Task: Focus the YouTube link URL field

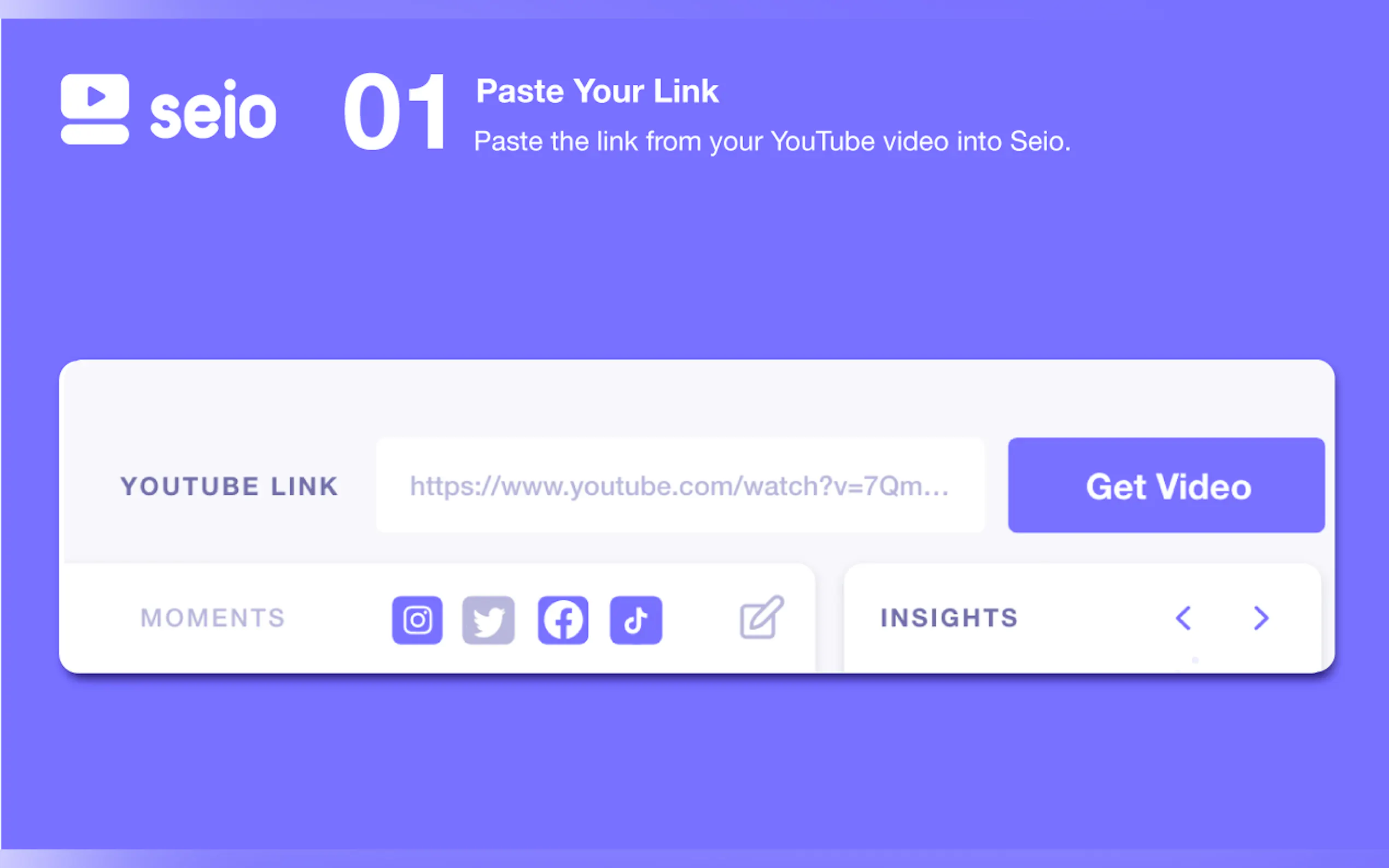Action: (x=680, y=485)
